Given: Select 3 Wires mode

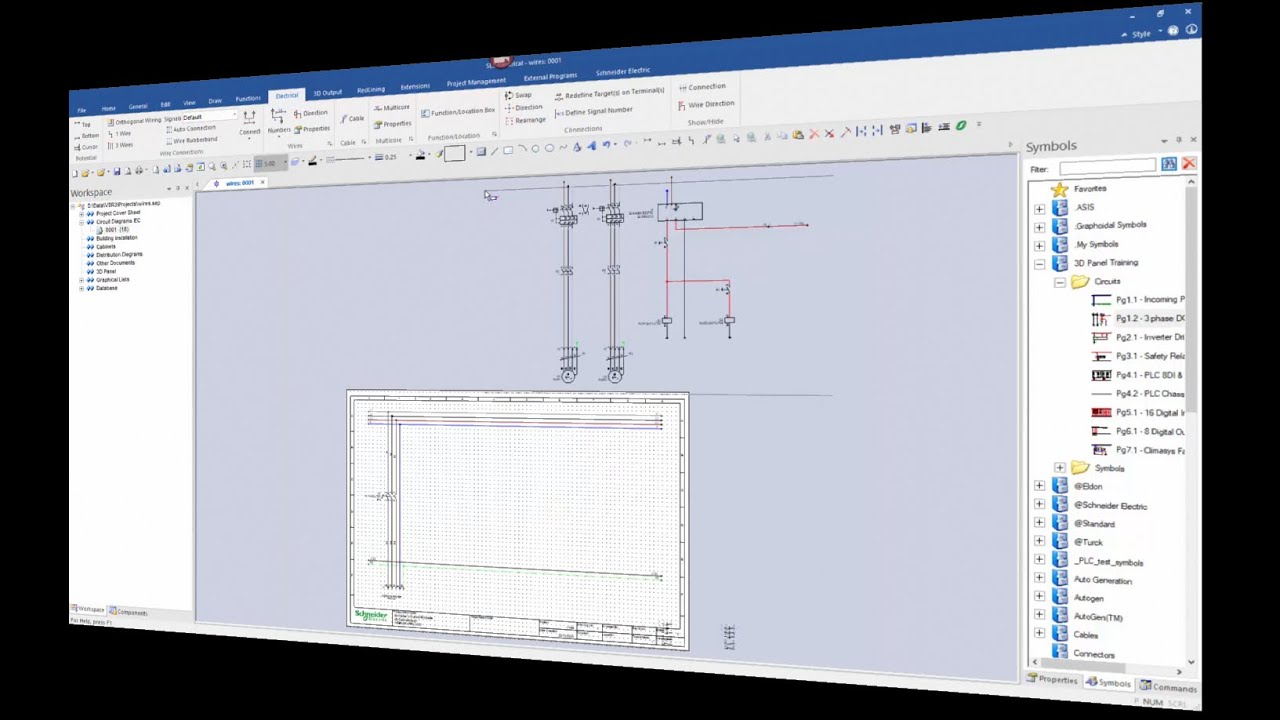Looking at the screenshot, I should point(120,145).
